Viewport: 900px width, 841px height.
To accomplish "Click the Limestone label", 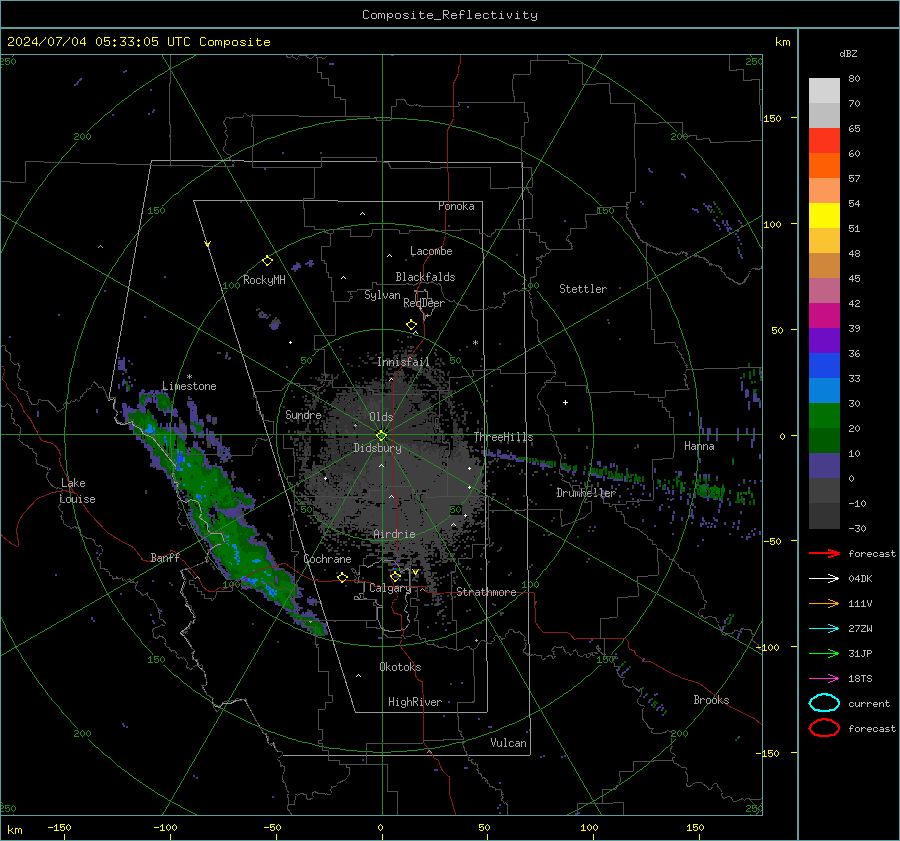I will [189, 386].
